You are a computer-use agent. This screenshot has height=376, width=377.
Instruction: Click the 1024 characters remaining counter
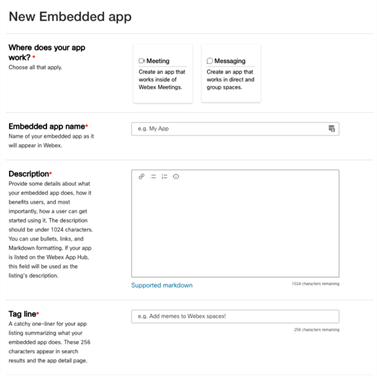click(x=315, y=284)
